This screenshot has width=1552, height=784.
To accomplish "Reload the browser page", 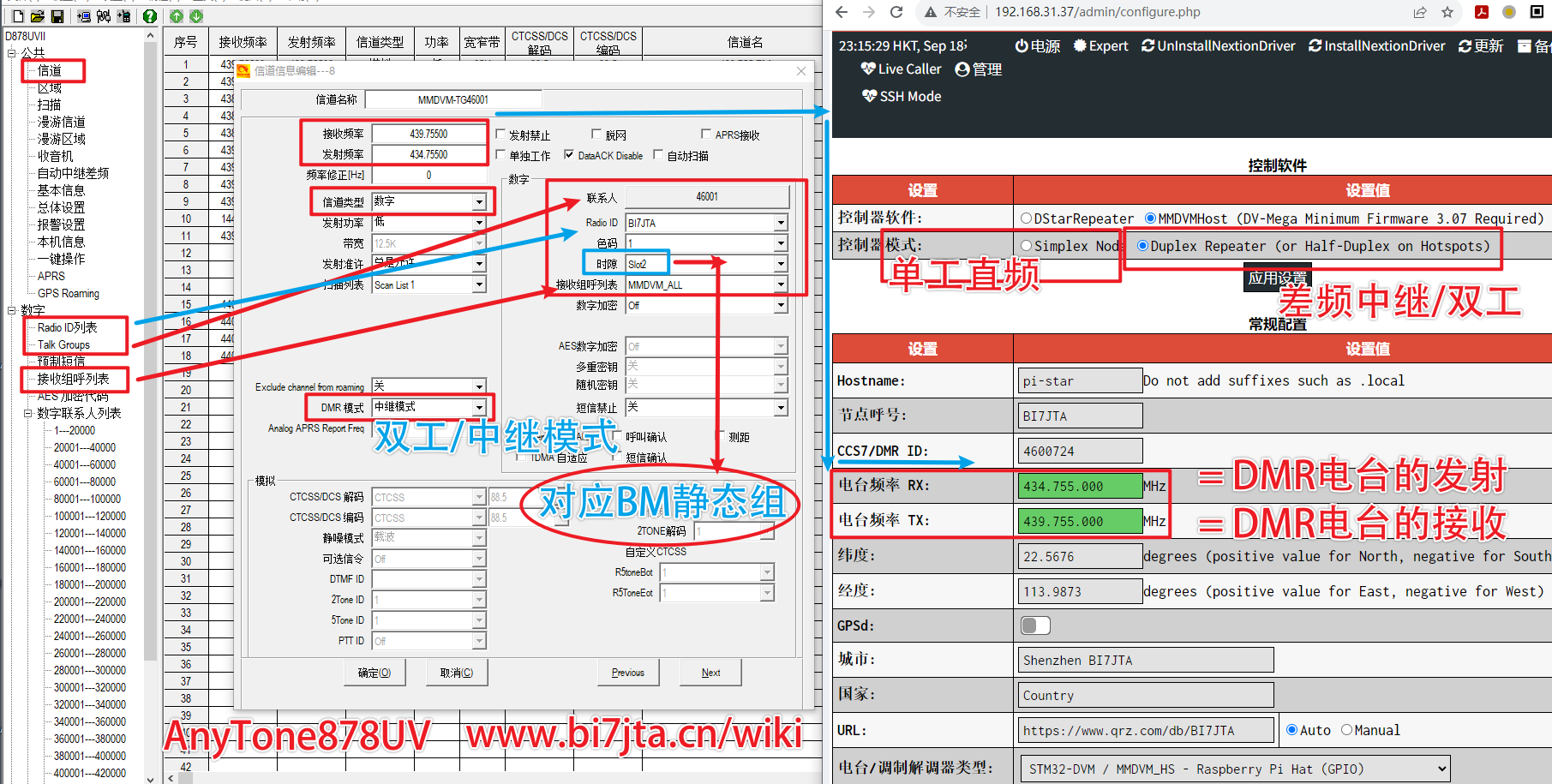I will coord(896,12).
